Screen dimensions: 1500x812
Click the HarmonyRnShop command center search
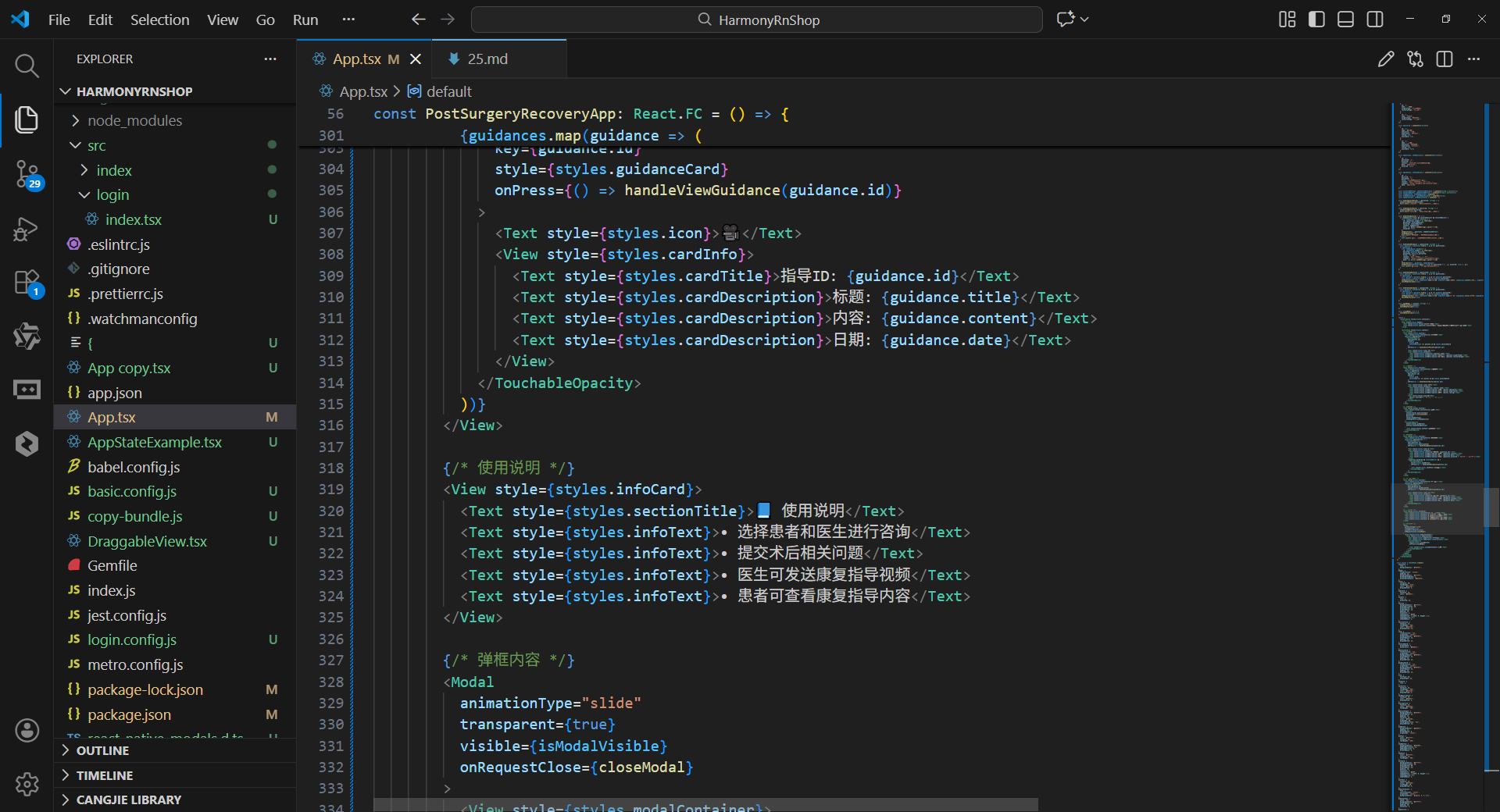756,20
